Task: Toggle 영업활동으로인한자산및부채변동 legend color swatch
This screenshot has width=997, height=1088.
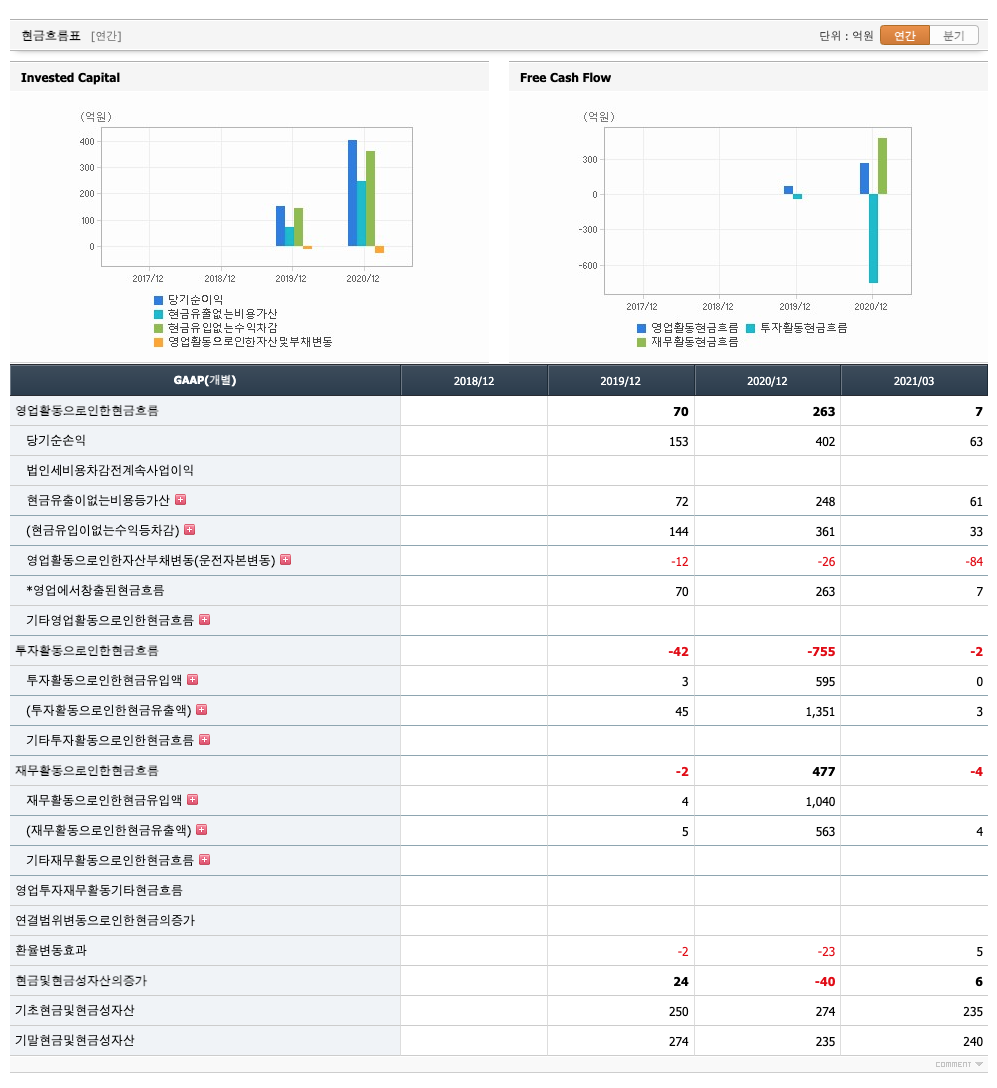Action: click(x=158, y=342)
